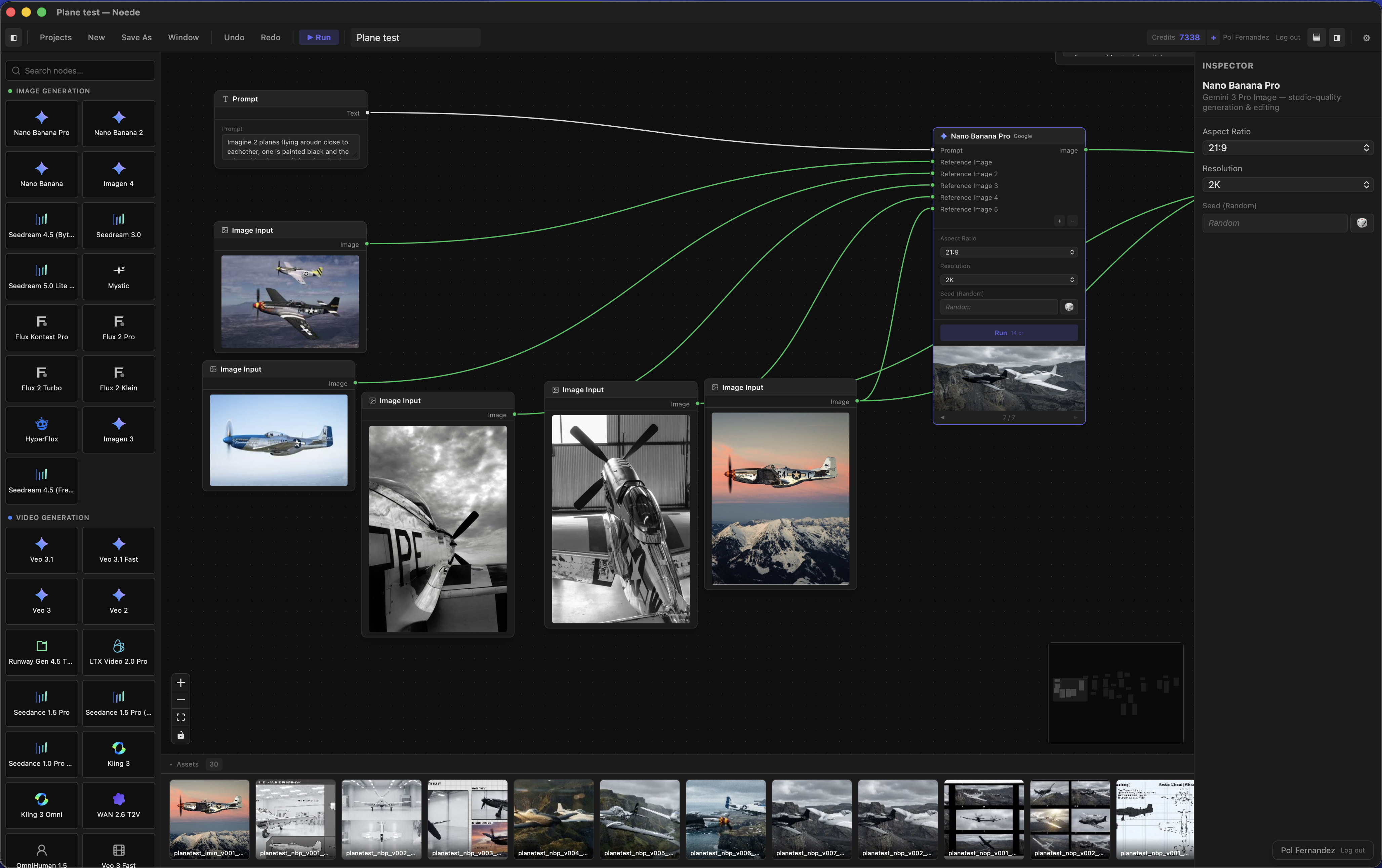This screenshot has height=868, width=1382.
Task: Toggle canvas lock button
Action: coord(181,735)
